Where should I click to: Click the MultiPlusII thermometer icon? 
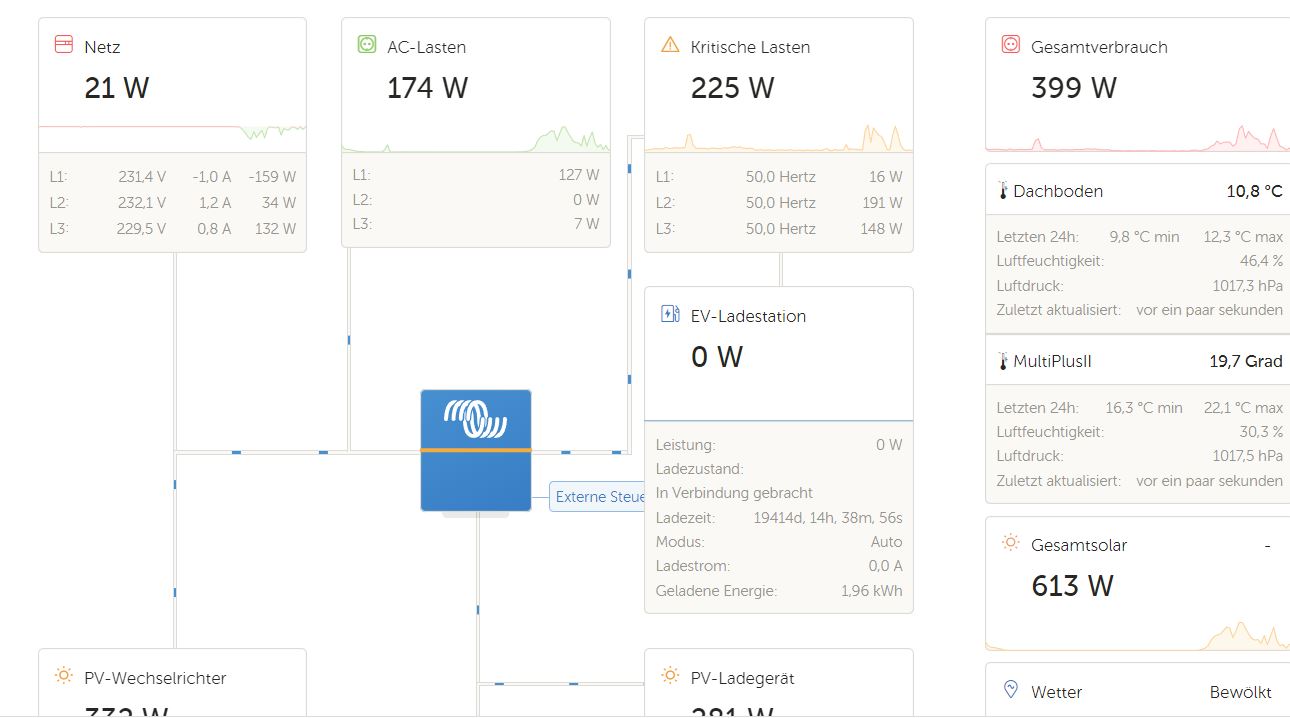(x=1003, y=361)
